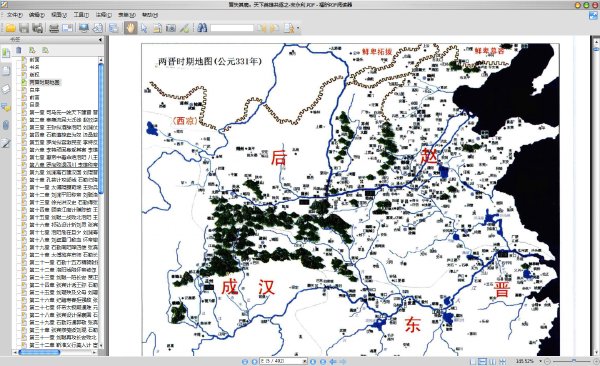
Task: Collapse the bookmarks panel arrow
Action: 100,39
